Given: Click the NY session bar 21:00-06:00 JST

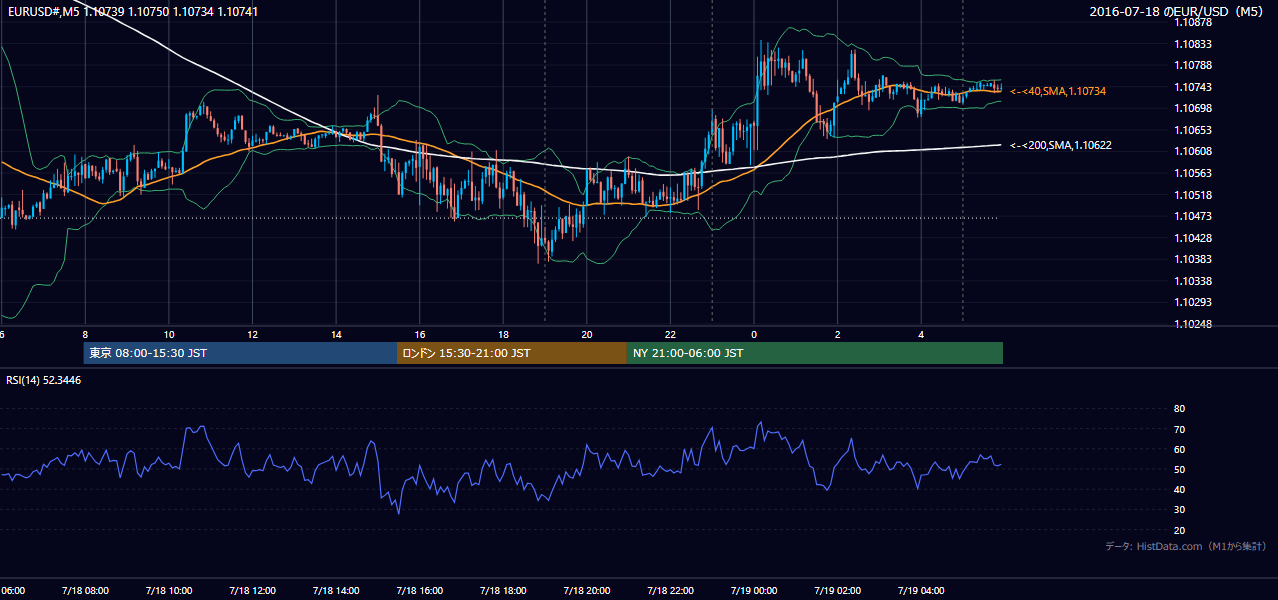Looking at the screenshot, I should point(815,353).
